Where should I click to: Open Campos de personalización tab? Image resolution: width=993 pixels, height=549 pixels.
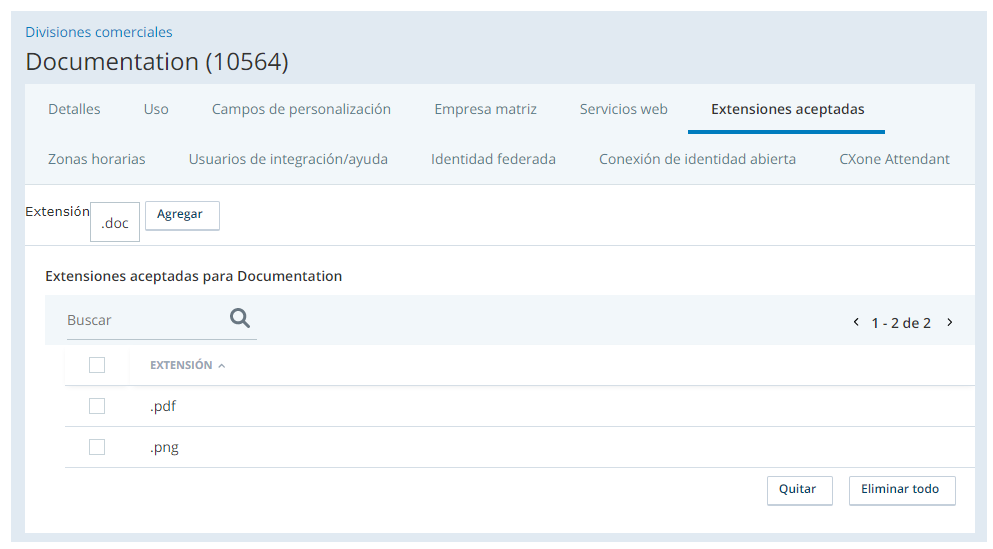tap(301, 109)
